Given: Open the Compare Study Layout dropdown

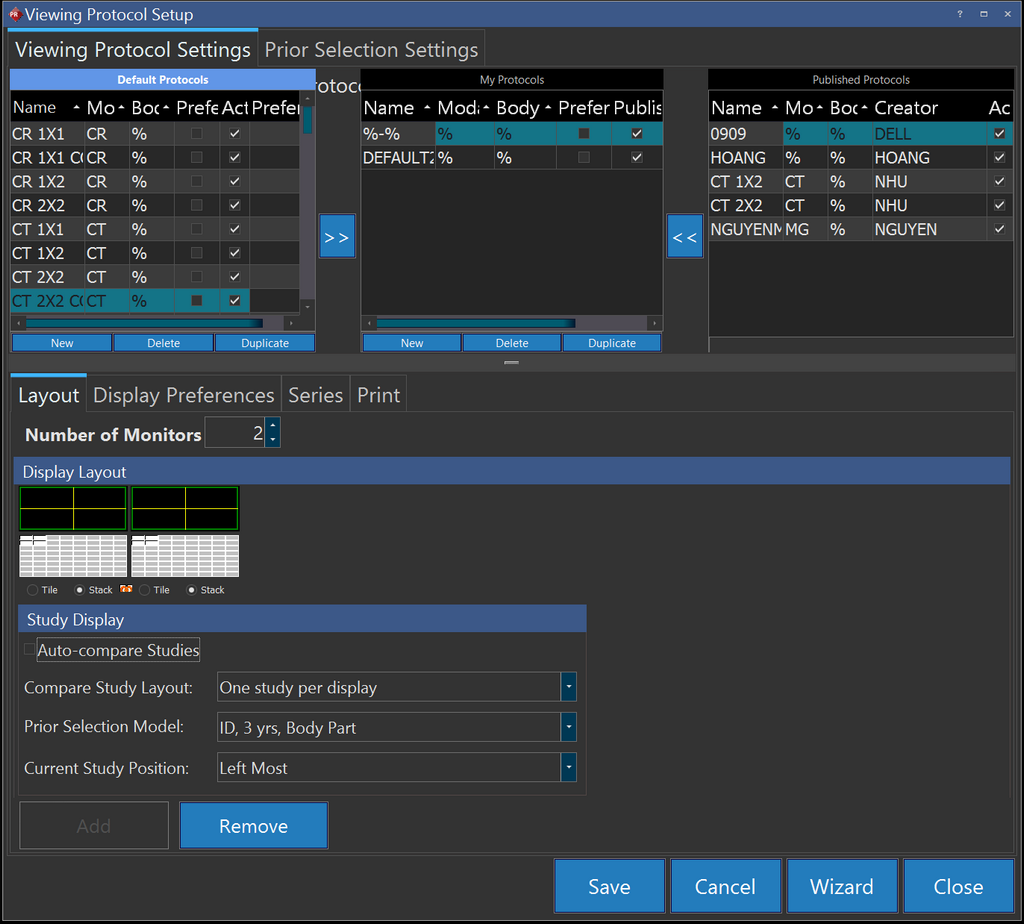Looking at the screenshot, I should (x=568, y=687).
